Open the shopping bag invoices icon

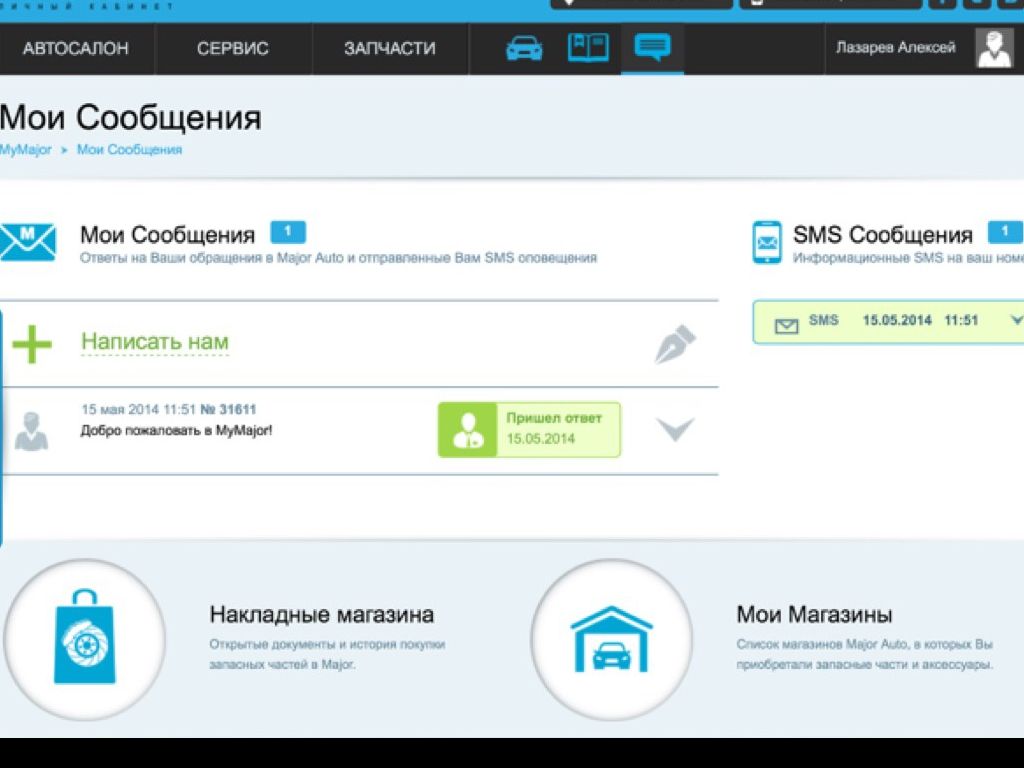tap(84, 639)
